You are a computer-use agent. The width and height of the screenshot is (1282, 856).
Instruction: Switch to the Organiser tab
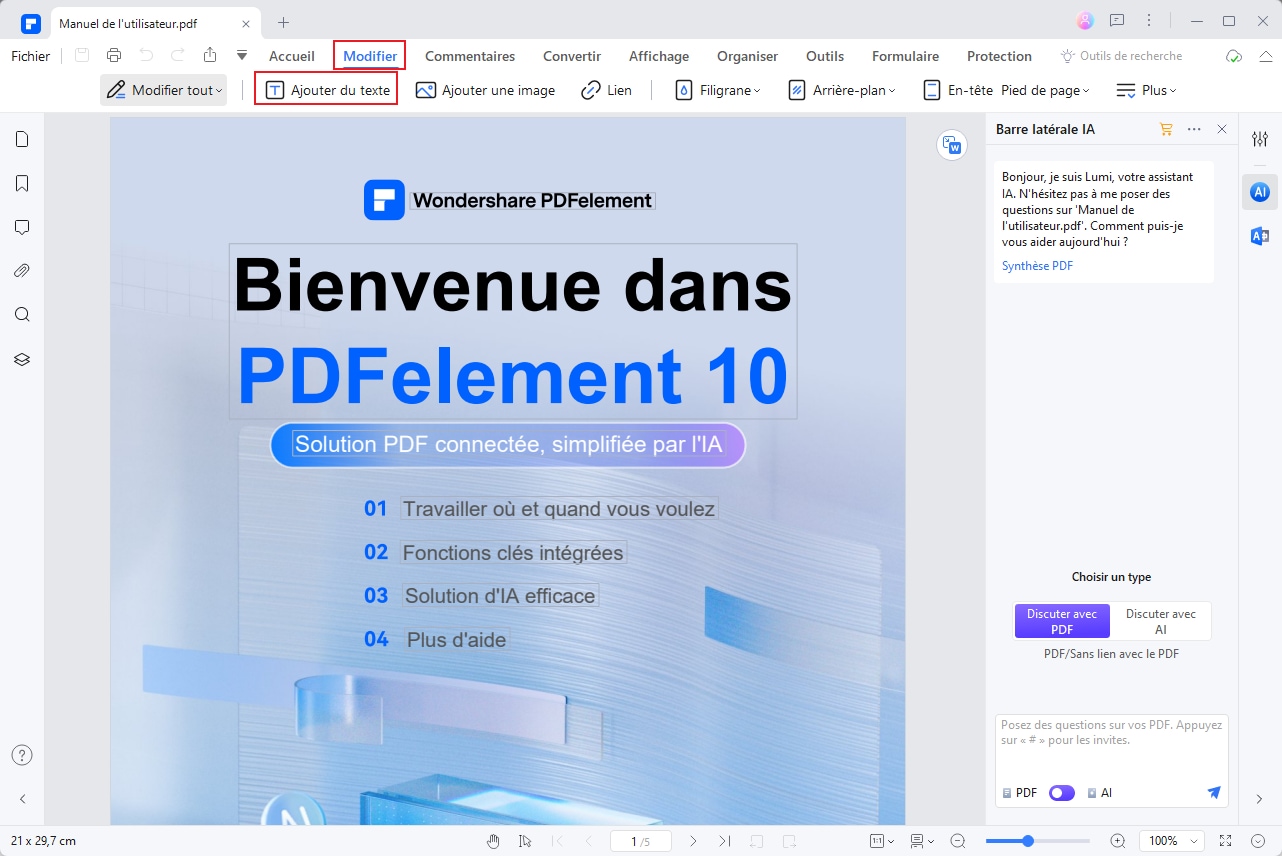coord(748,56)
